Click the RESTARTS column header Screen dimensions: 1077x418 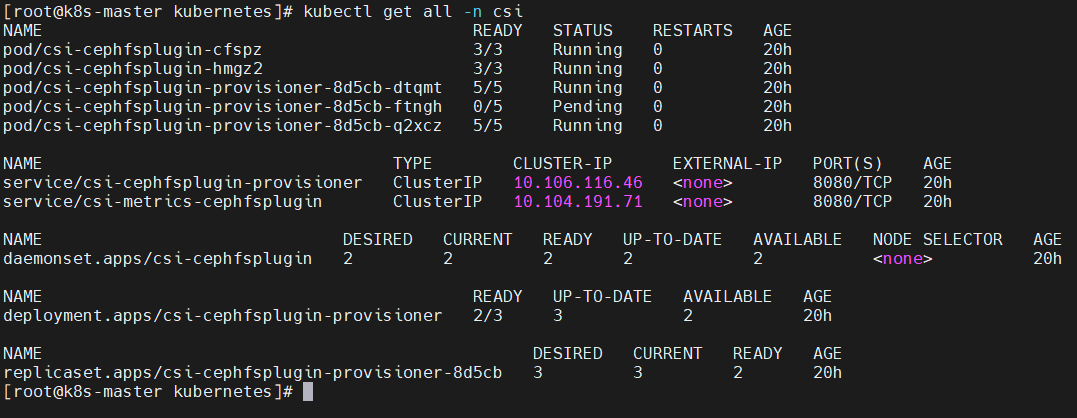tap(692, 31)
